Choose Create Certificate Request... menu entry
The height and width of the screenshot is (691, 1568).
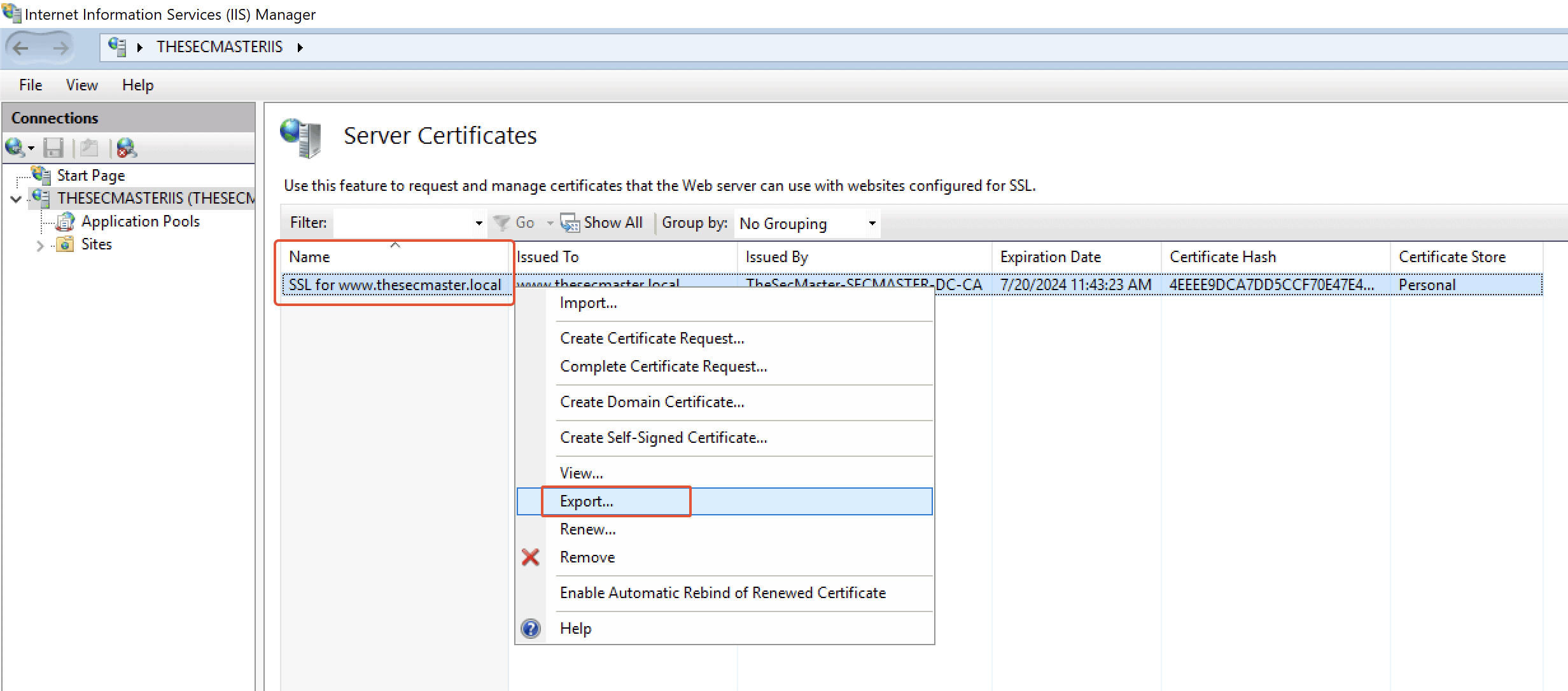point(724,339)
